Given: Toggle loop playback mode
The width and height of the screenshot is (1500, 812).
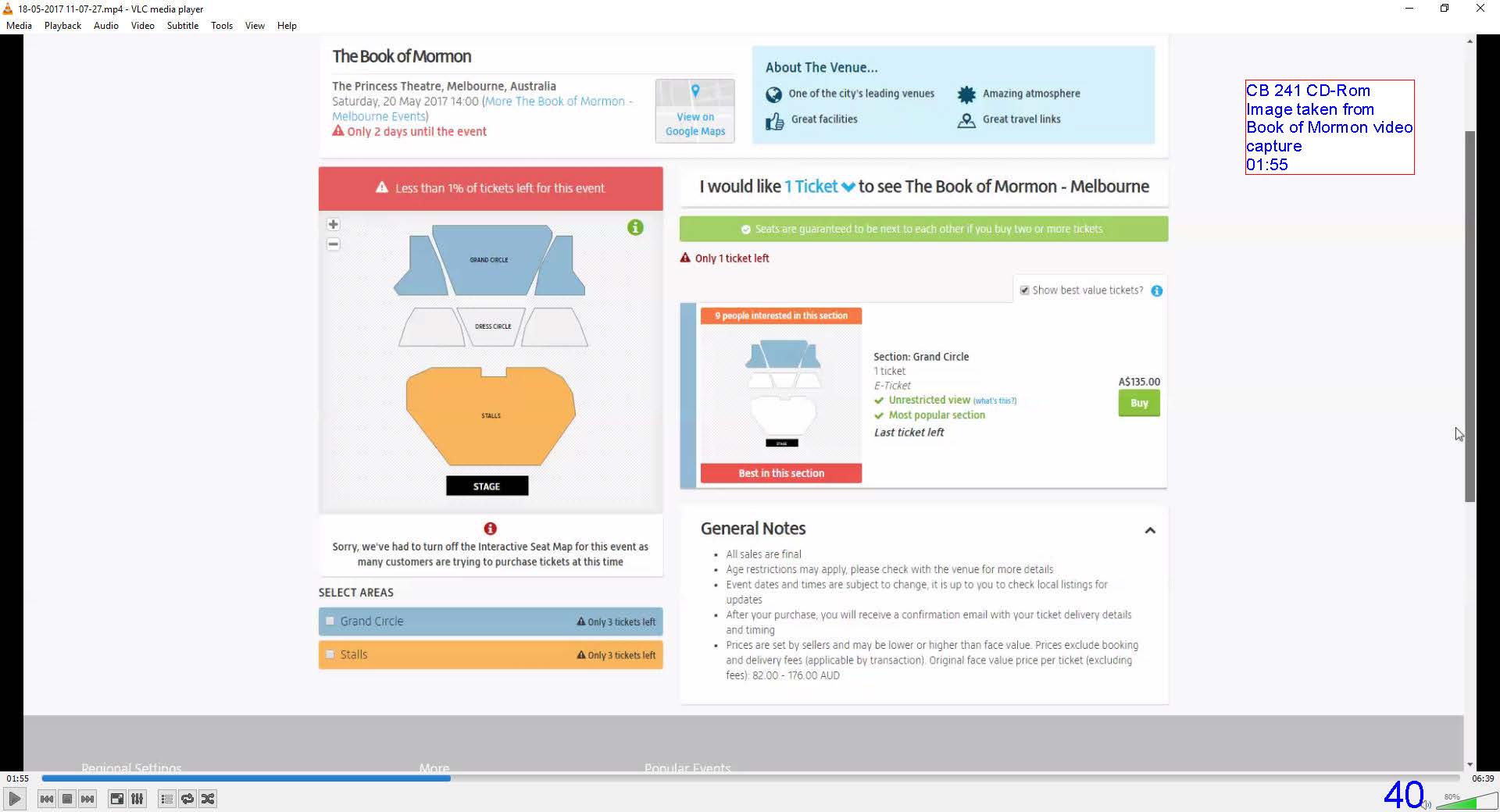Looking at the screenshot, I should [187, 799].
